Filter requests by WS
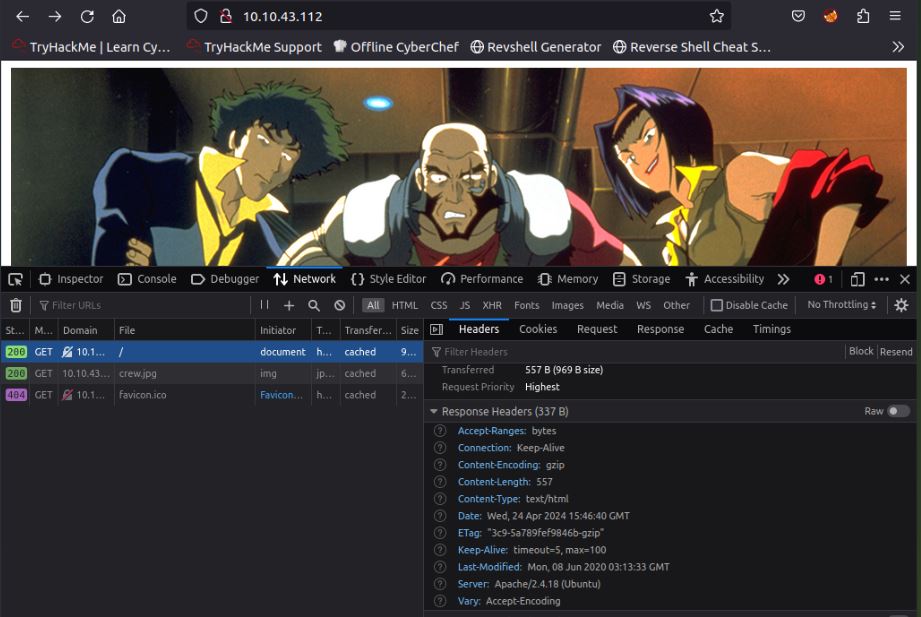Viewport: 921px width, 617px height. click(x=643, y=305)
